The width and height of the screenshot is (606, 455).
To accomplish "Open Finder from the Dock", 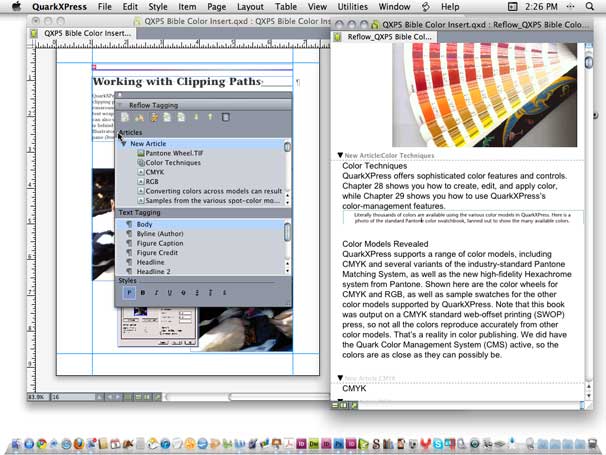I will (16, 443).
